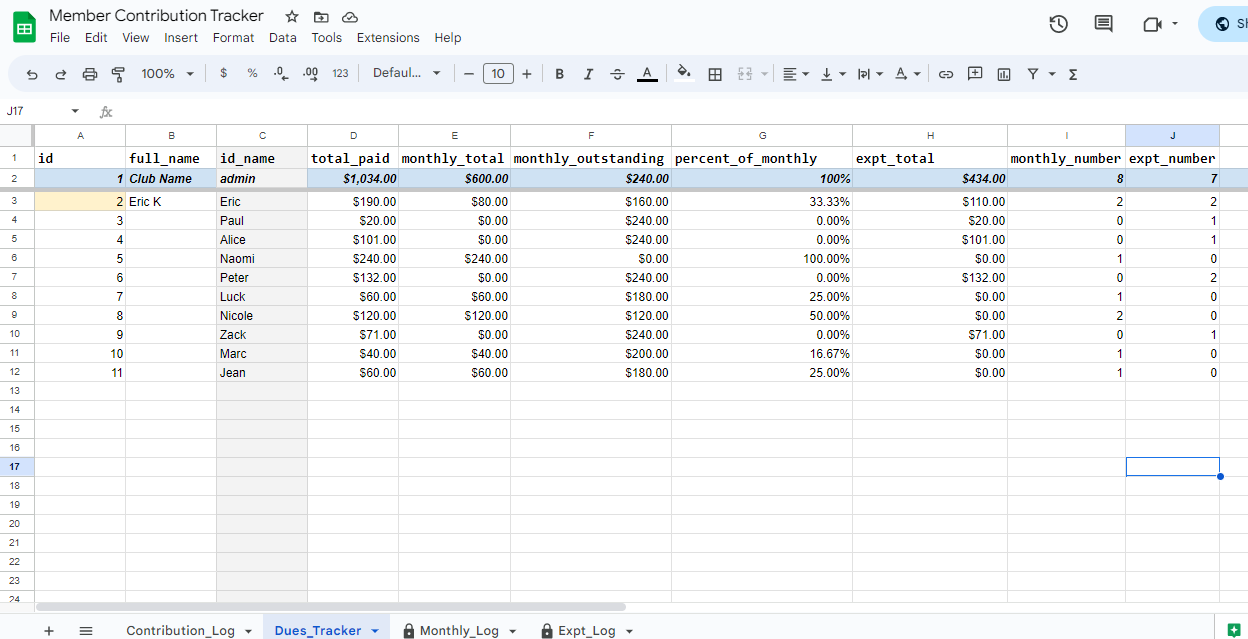The width and height of the screenshot is (1248, 639).
Task: Open the Borders tool
Action: [715, 74]
